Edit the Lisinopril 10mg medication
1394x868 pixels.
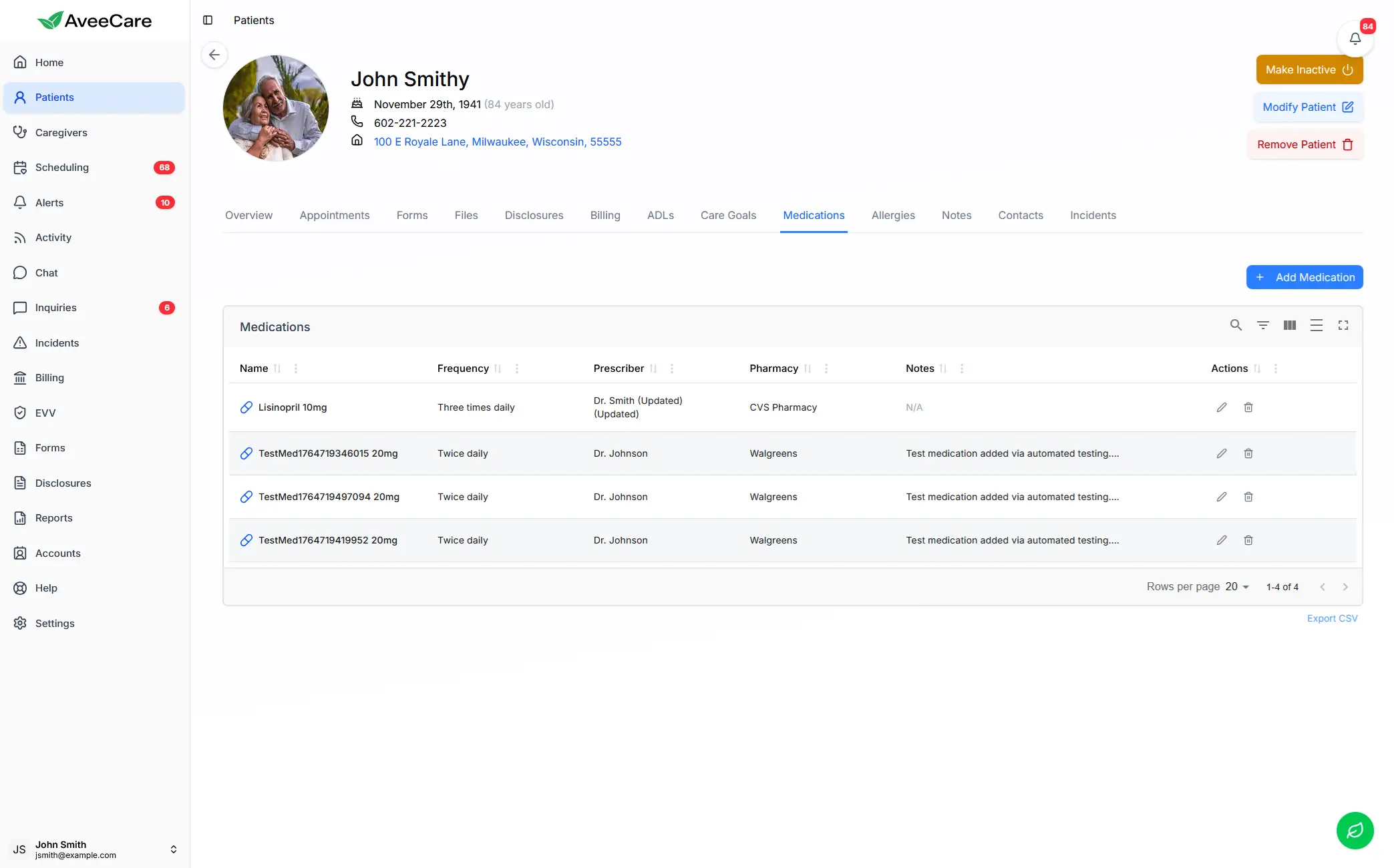1221,407
